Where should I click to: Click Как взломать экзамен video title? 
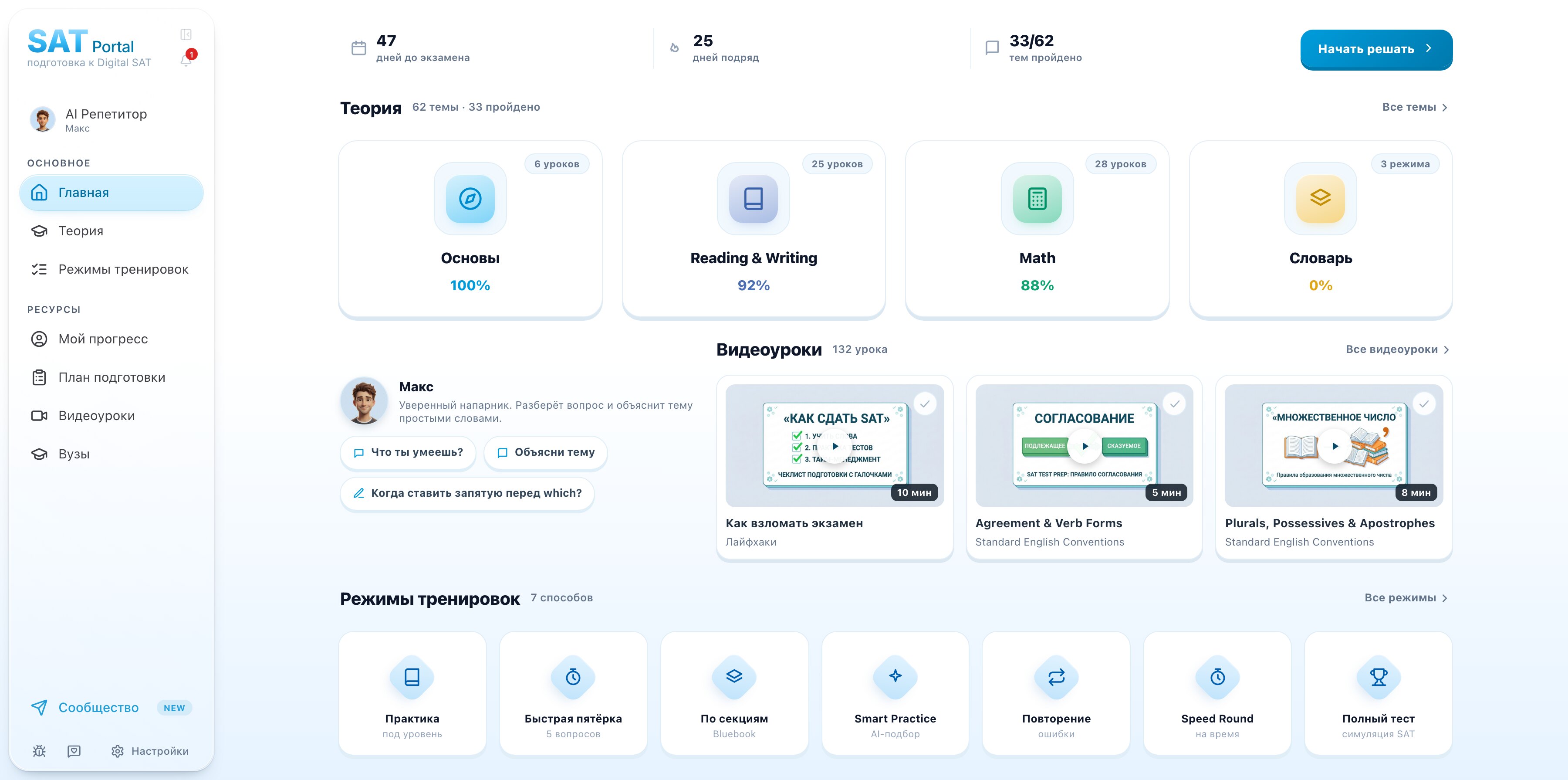coord(794,523)
